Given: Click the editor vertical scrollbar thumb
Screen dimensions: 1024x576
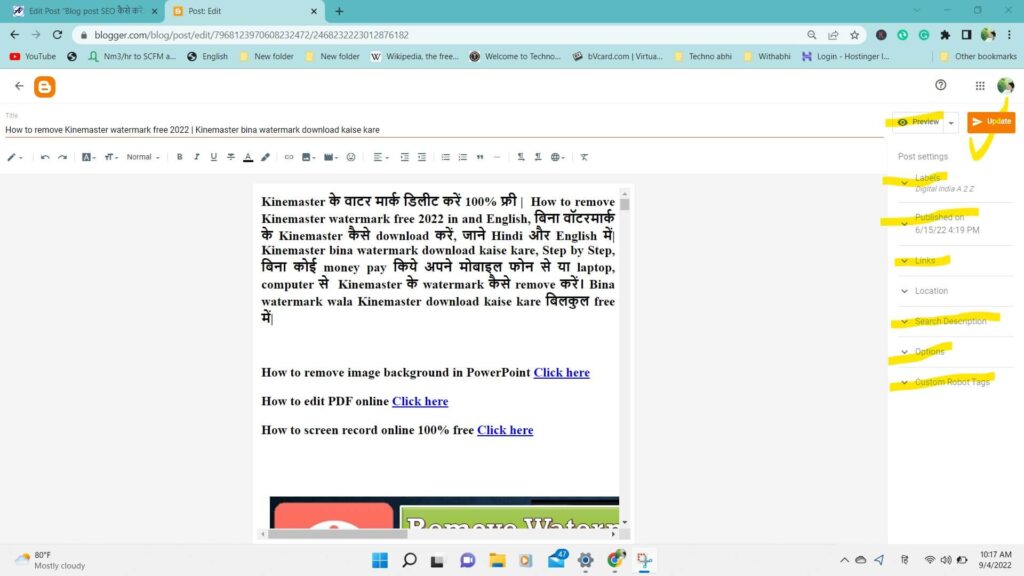Looking at the screenshot, I should (x=625, y=204).
